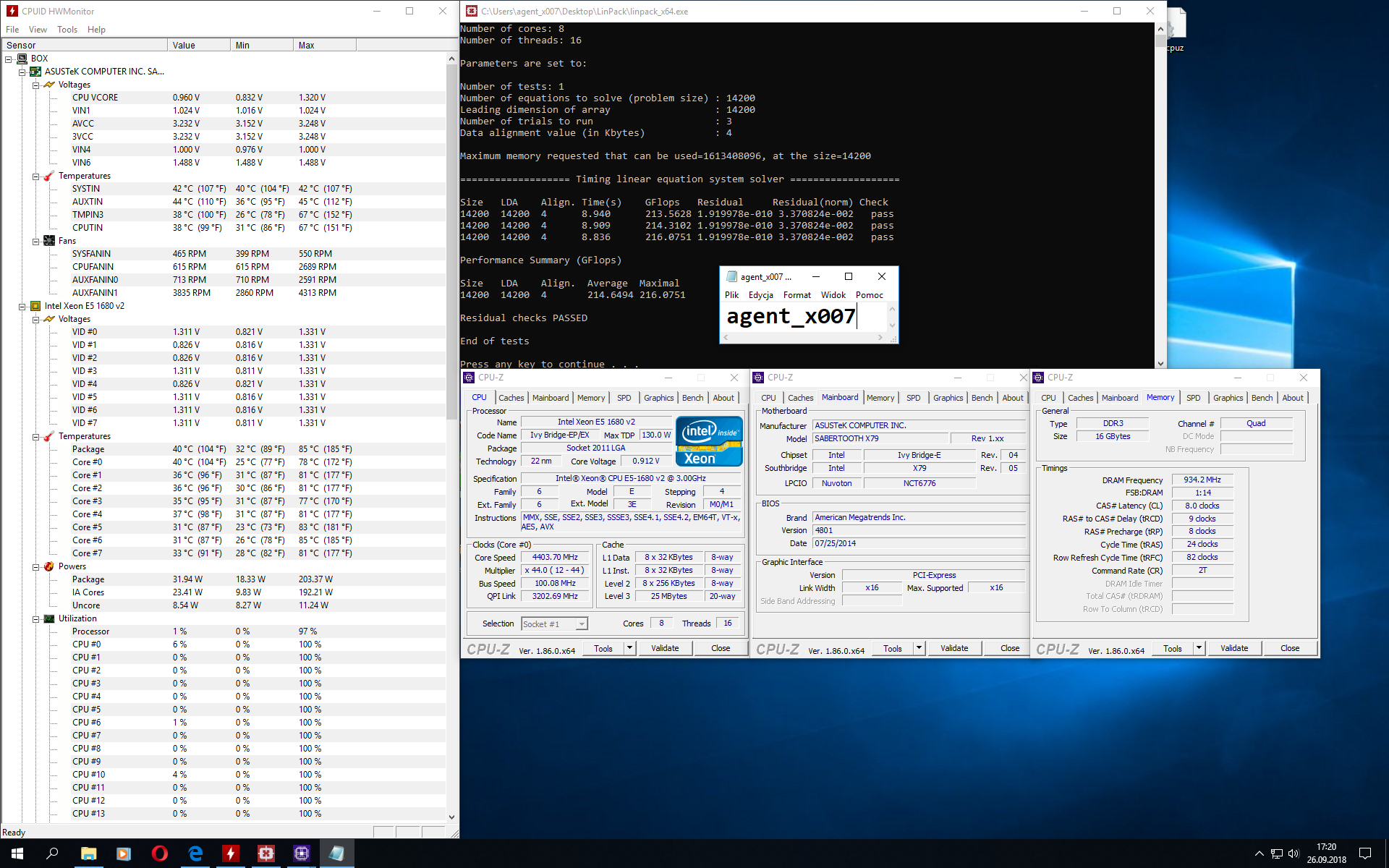1389x868 pixels.
Task: Click the network tray icon
Action: [x=1277, y=854]
